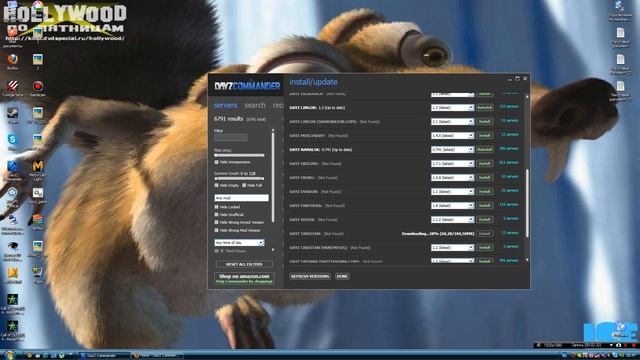Image resolution: width=640 pixels, height=360 pixels.
Task: Open version dropdown showing 1.4.5
Action: click(452, 136)
